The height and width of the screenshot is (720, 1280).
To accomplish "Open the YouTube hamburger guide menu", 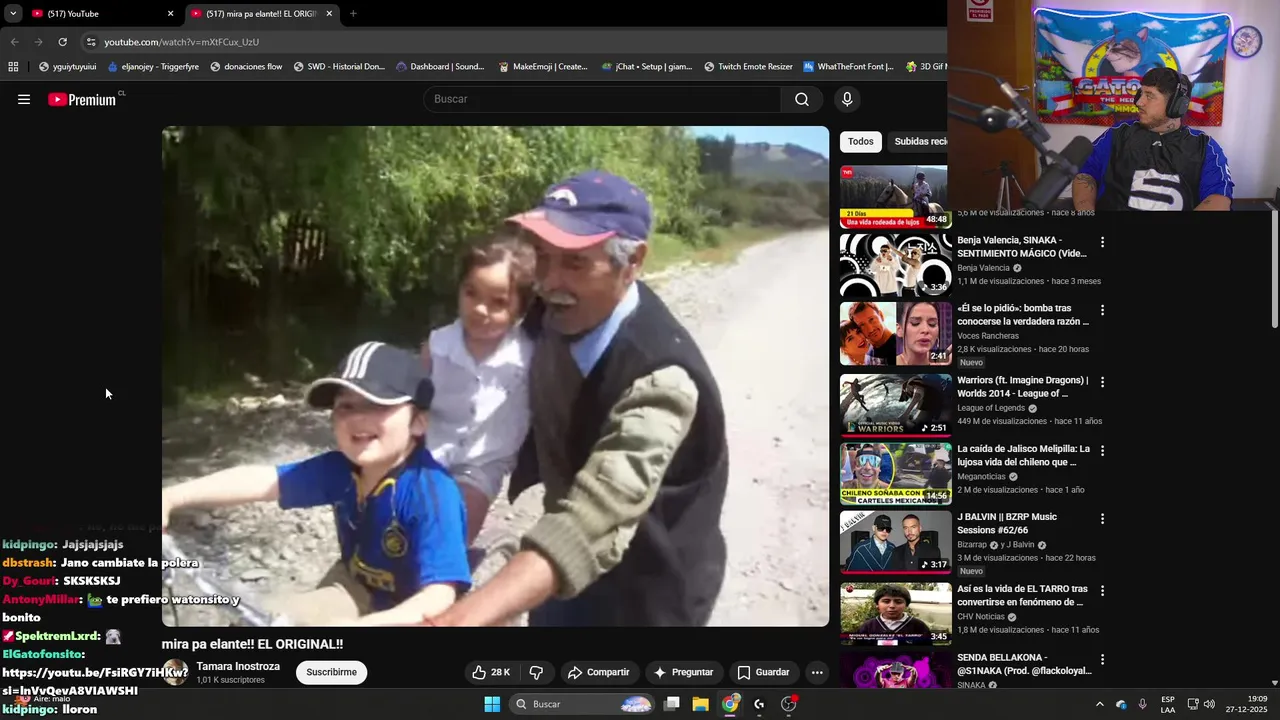I will coord(24,99).
